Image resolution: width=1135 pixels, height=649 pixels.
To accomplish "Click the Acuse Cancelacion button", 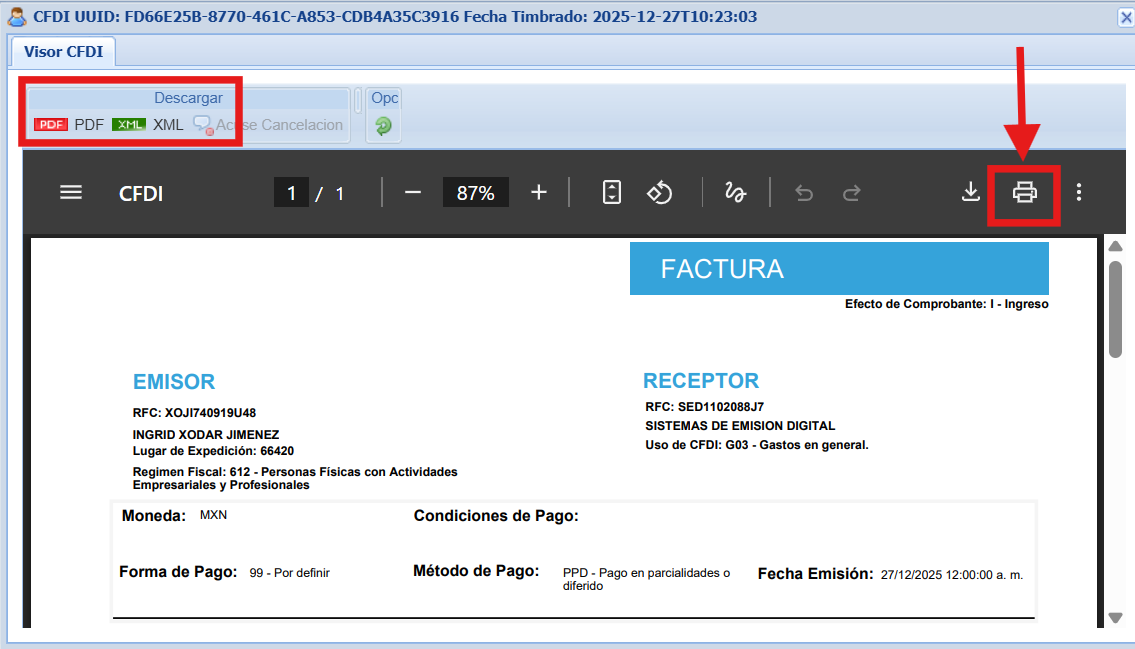I will (x=268, y=125).
